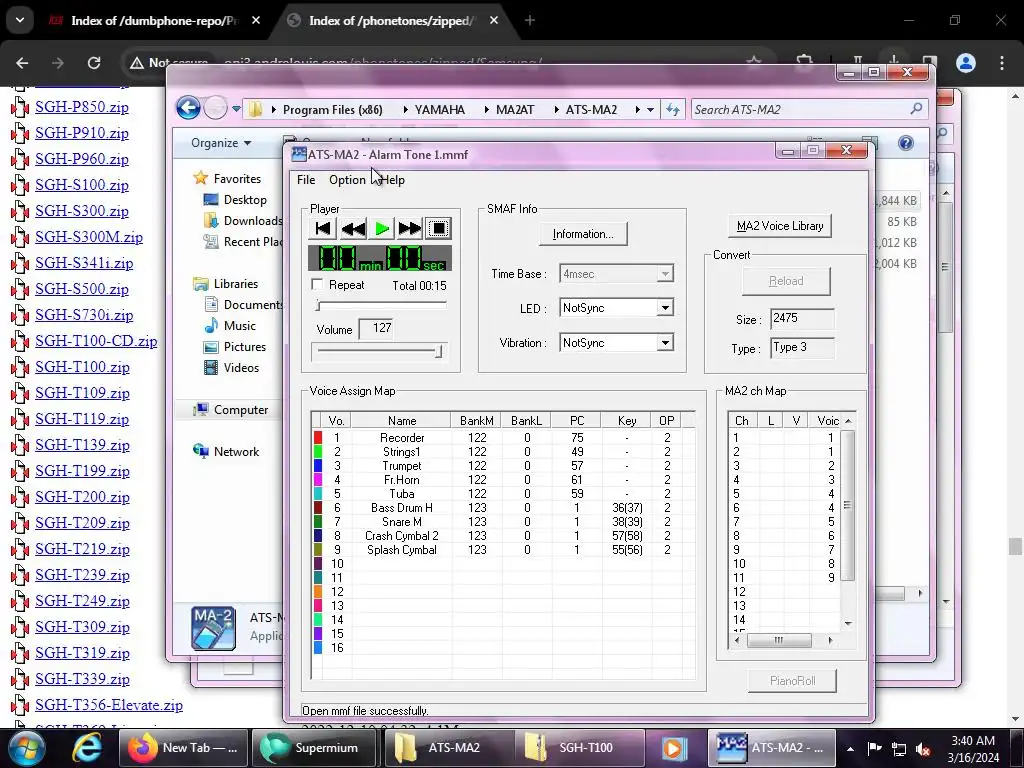1024x768 pixels.
Task: Open the Option menu in ATS-MA2
Action: [x=347, y=180]
